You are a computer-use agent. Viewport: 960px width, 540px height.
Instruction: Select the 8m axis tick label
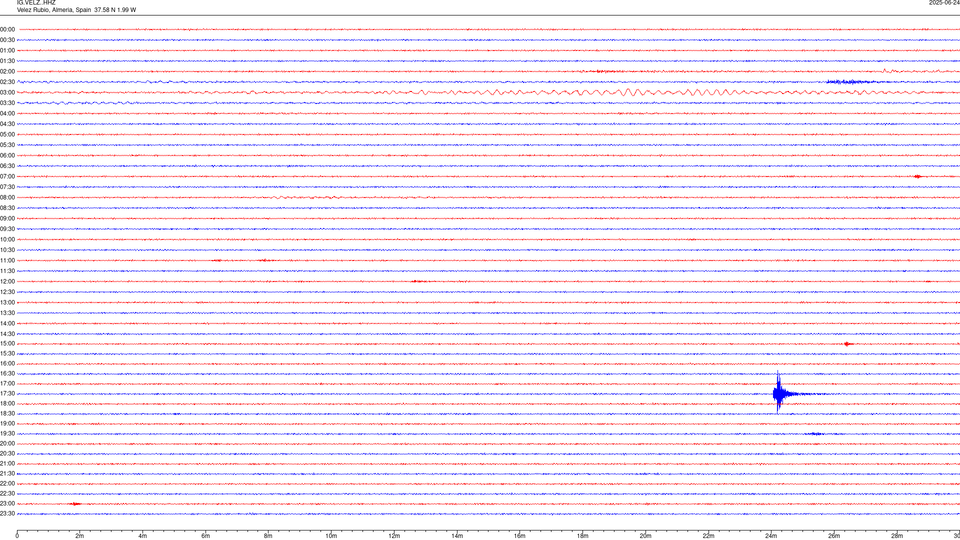click(x=268, y=536)
